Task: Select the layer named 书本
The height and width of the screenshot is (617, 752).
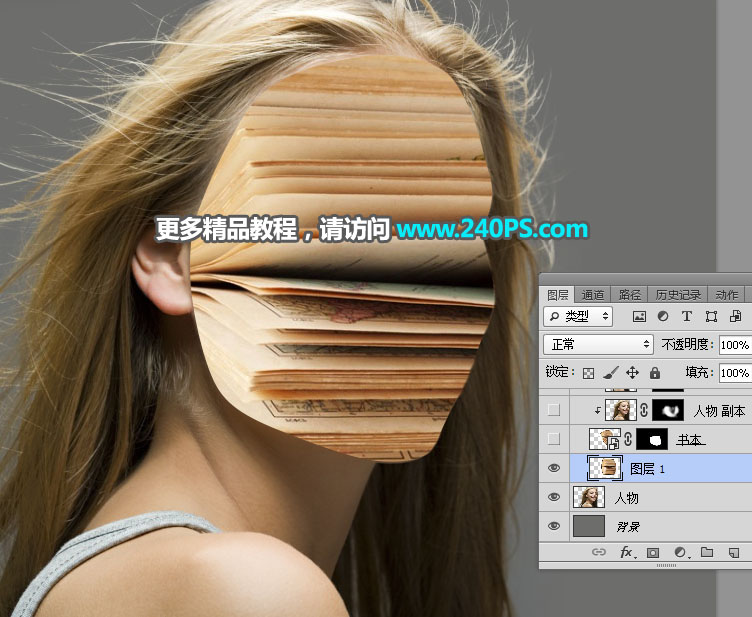Action: (x=690, y=440)
